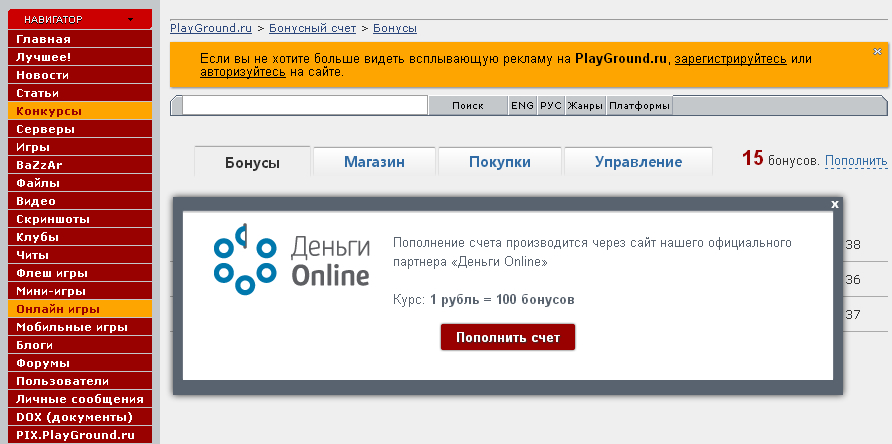Image resolution: width=892 pixels, height=444 pixels.
Task: Select РУС search option
Action: (x=551, y=106)
